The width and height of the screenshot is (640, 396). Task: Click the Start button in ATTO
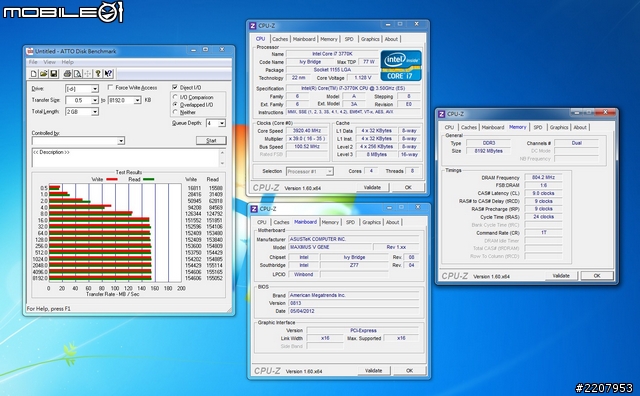(x=211, y=140)
